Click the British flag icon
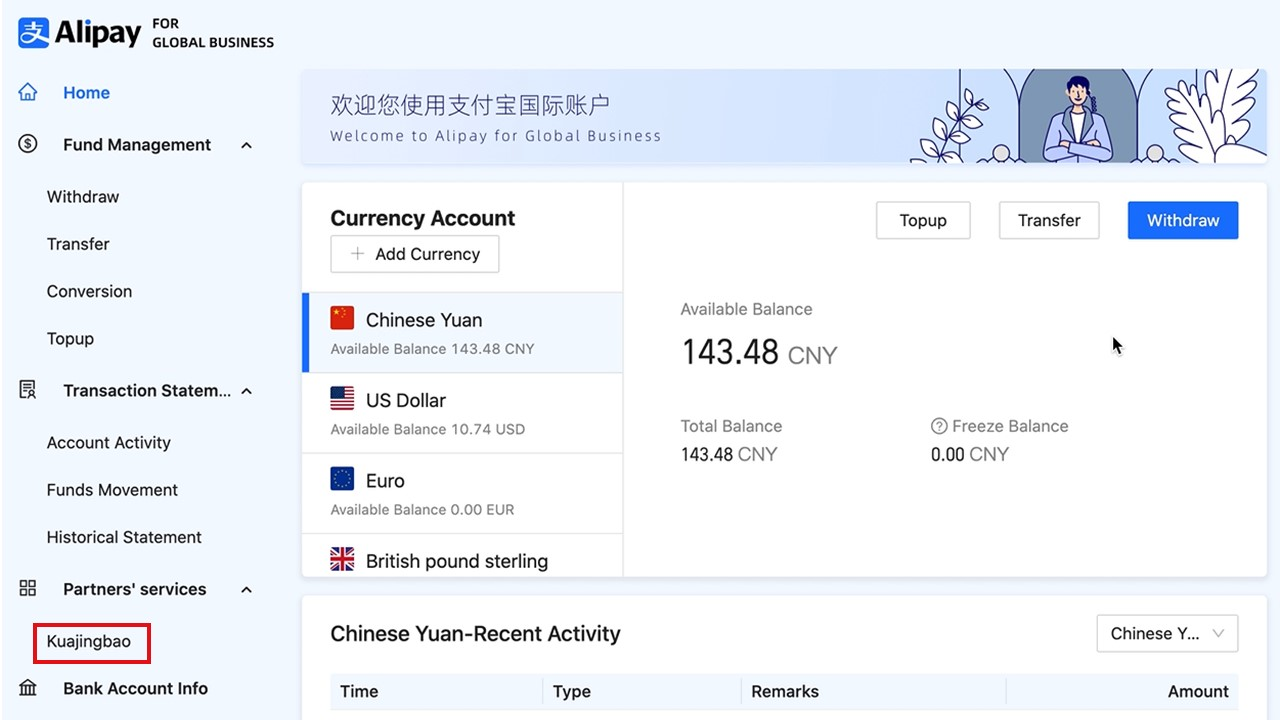Image resolution: width=1280 pixels, height=720 pixels. tap(342, 559)
